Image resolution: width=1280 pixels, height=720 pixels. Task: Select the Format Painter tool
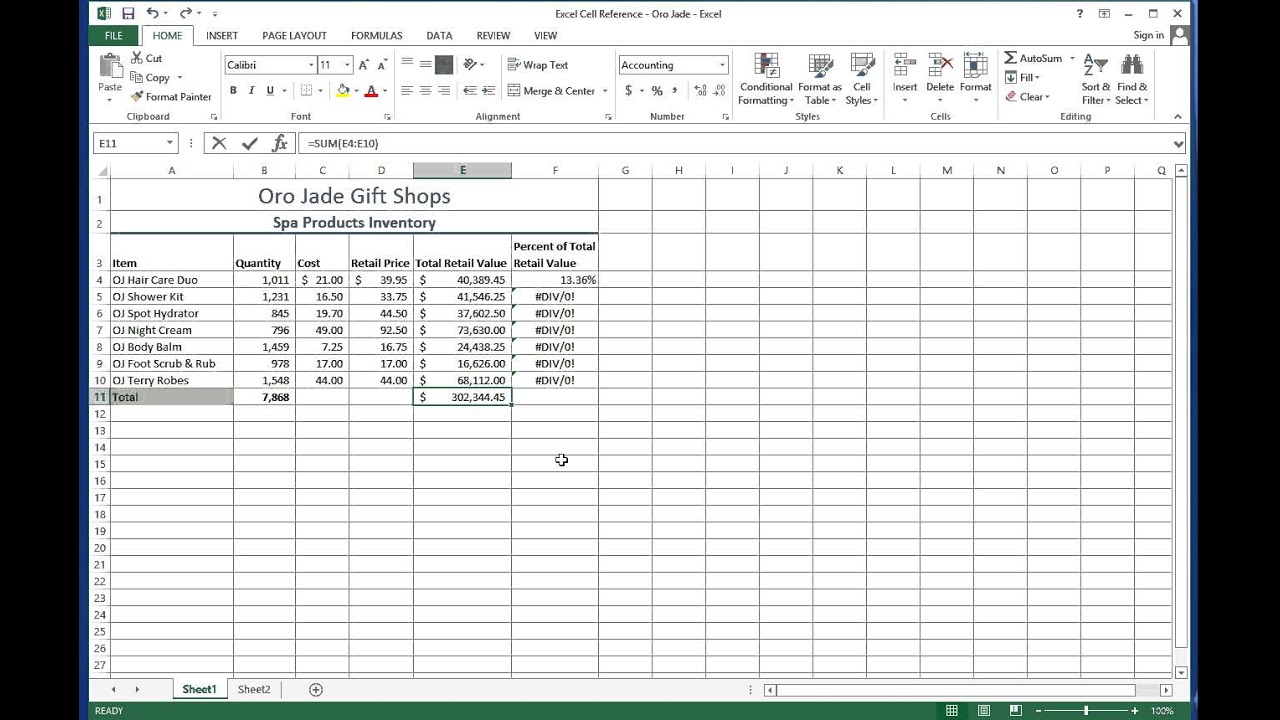pos(171,97)
